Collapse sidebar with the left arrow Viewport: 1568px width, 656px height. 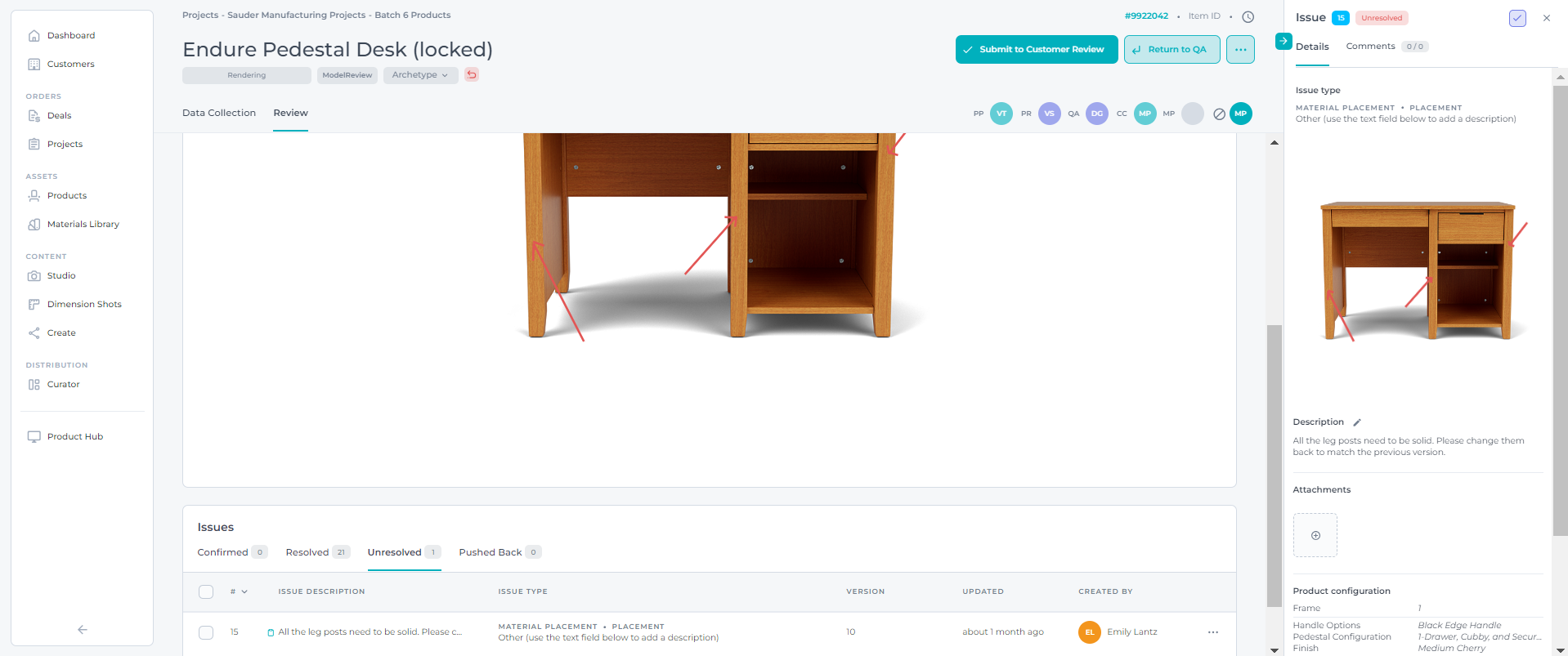(82, 629)
